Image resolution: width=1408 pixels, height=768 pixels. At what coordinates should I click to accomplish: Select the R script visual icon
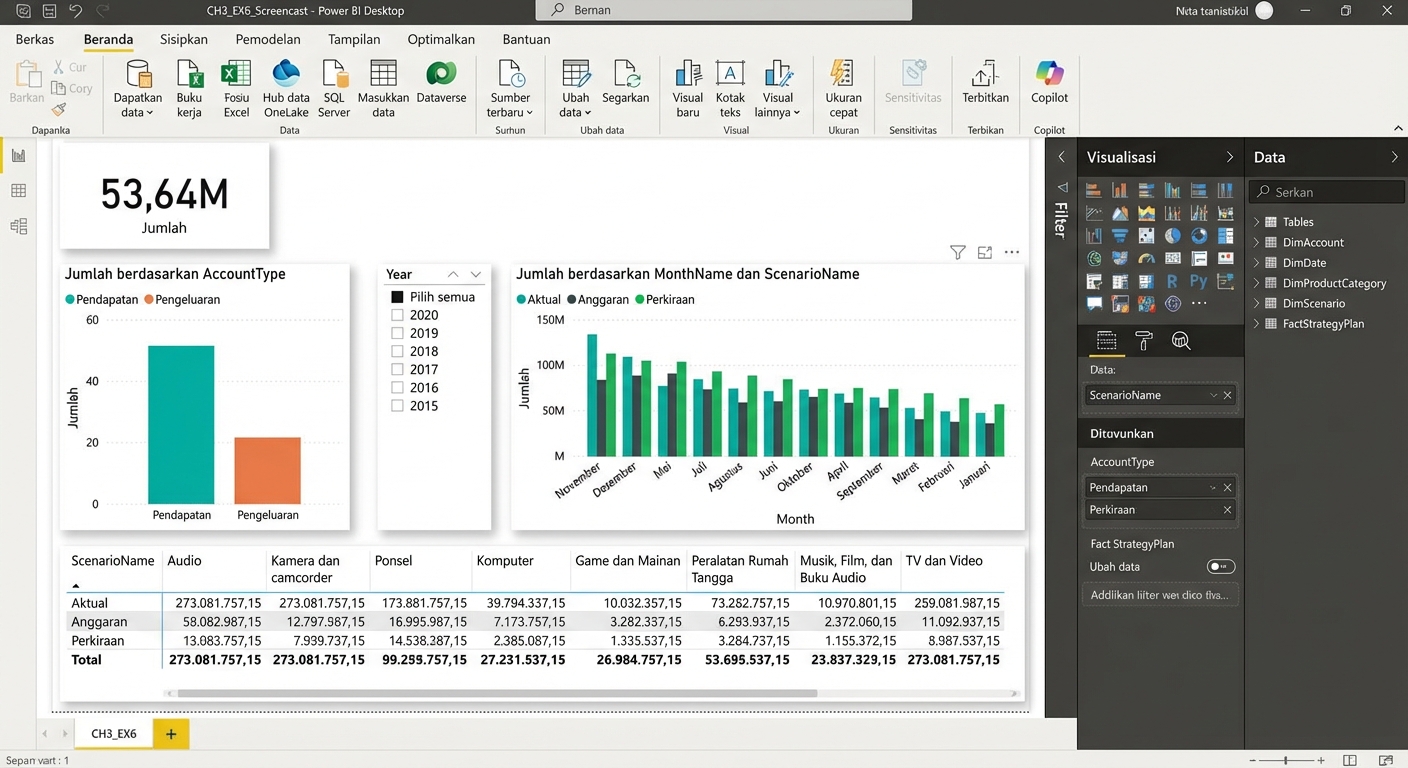(x=1172, y=280)
